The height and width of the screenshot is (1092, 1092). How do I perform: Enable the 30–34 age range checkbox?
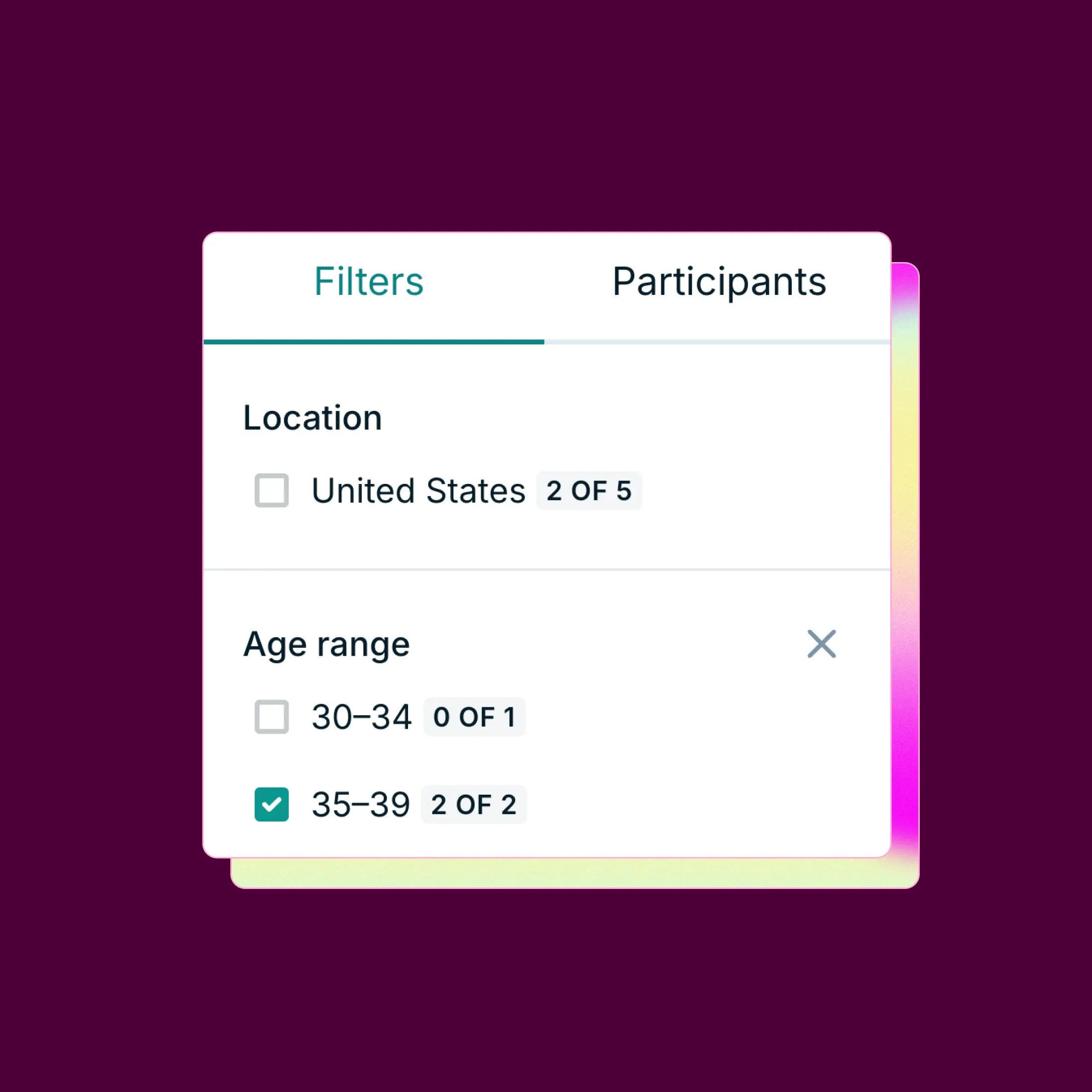pyautogui.click(x=272, y=717)
